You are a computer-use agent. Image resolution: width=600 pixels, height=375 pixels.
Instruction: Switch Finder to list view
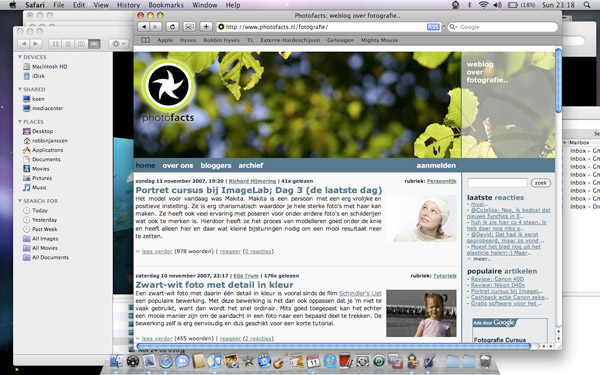68,44
